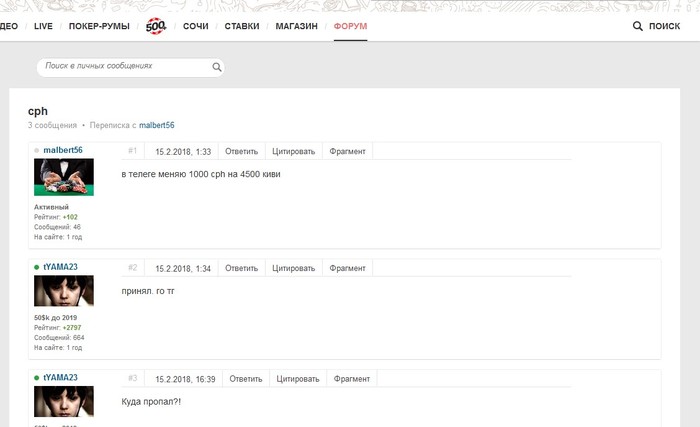Click 'Сообщений: 46' under malbert56
The image size is (700, 427).
pos(57,227)
